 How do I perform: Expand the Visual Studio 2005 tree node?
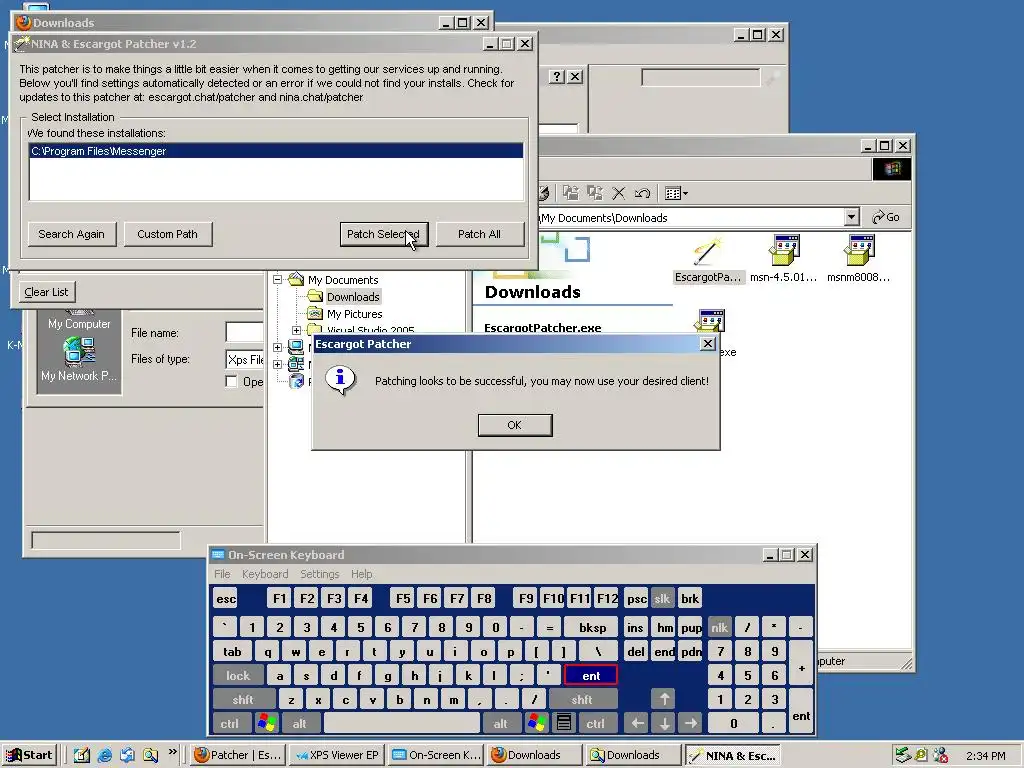pyautogui.click(x=296, y=330)
